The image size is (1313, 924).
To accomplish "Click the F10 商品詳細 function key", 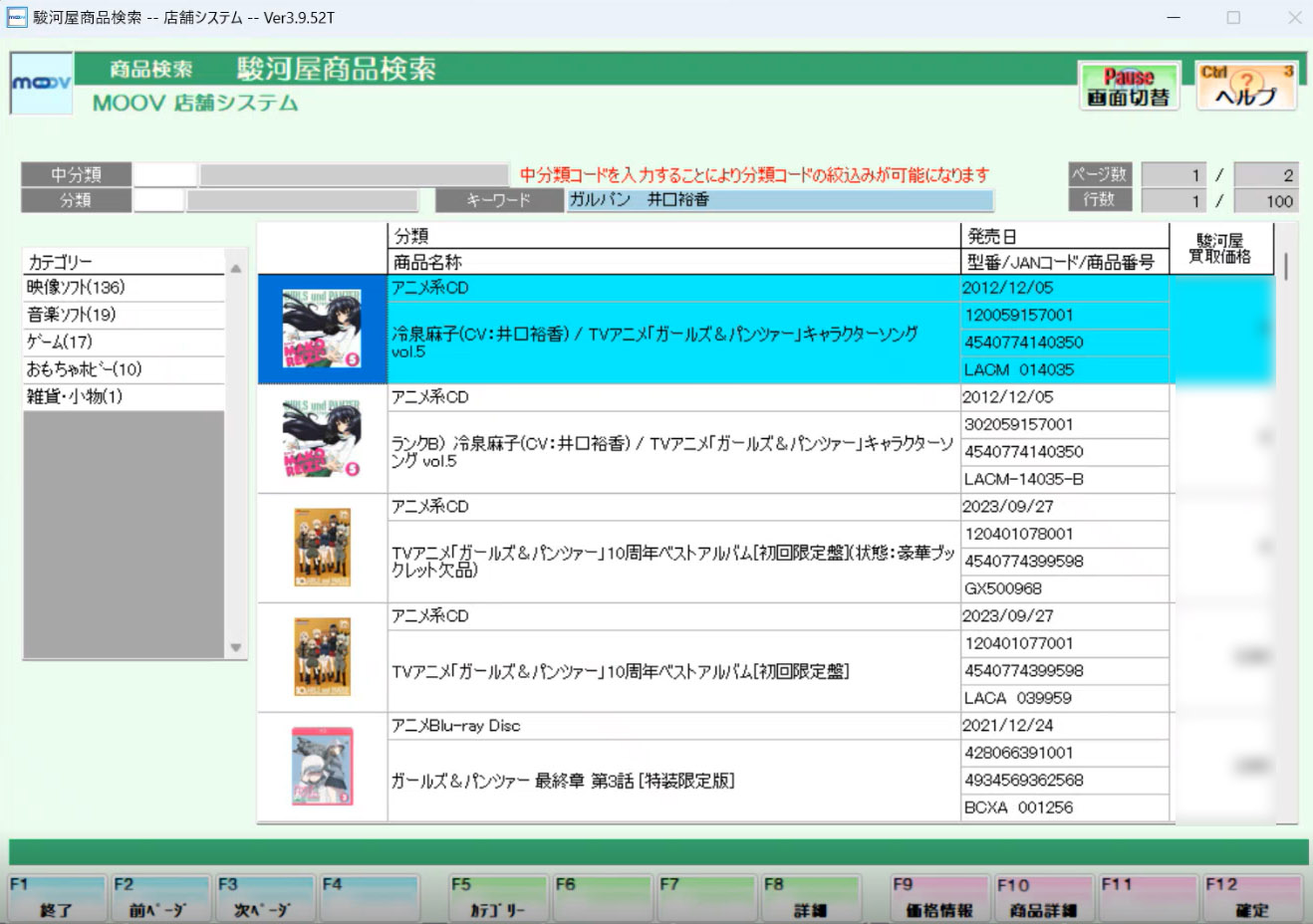I will pos(1043,898).
